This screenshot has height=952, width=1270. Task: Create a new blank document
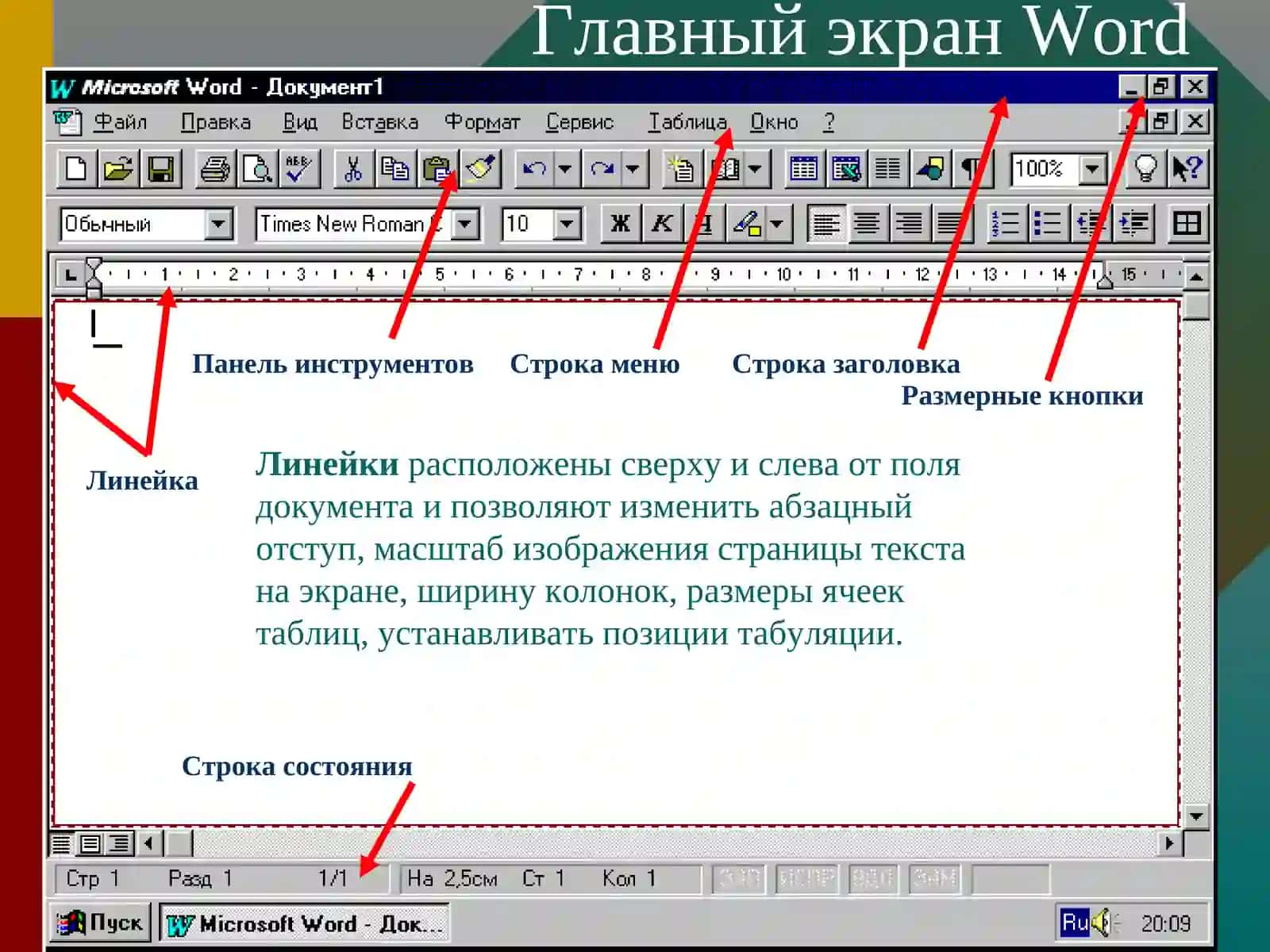pos(76,169)
